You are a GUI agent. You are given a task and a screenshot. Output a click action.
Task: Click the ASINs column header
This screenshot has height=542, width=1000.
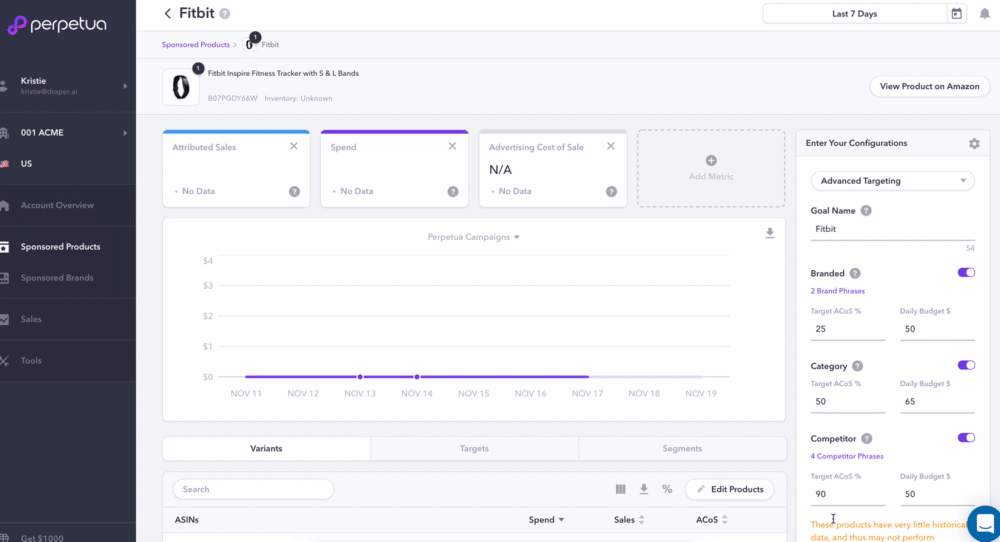click(x=186, y=520)
